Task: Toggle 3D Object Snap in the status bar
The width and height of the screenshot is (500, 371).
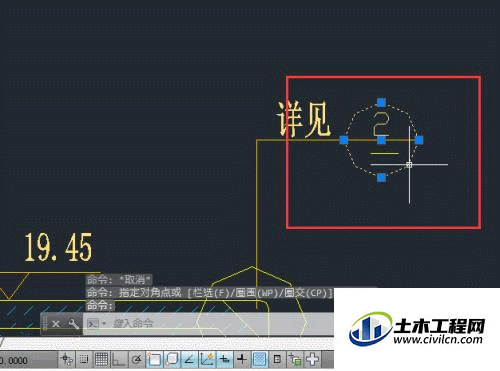Action: (x=172, y=359)
